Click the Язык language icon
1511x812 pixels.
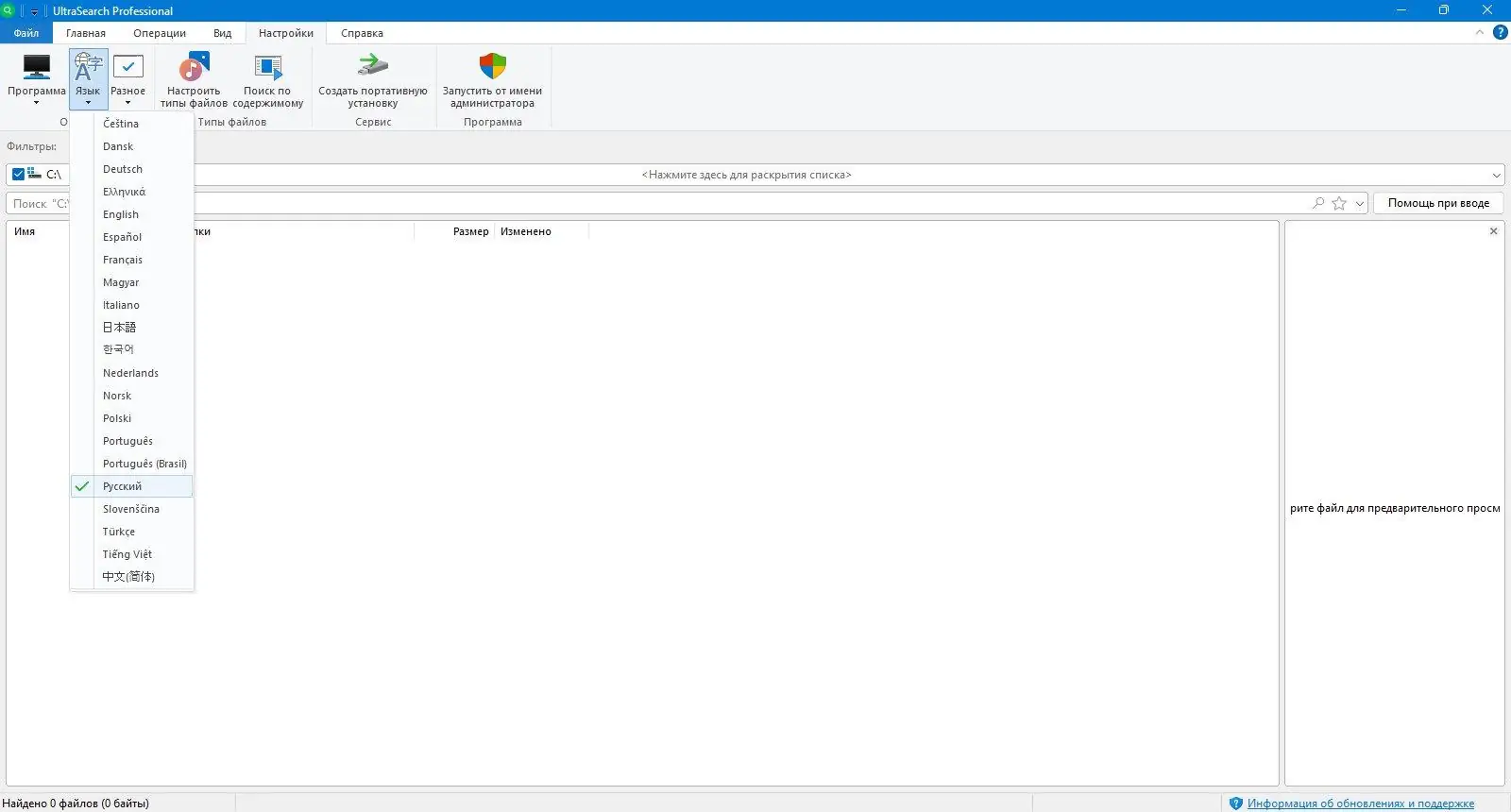tap(88, 78)
